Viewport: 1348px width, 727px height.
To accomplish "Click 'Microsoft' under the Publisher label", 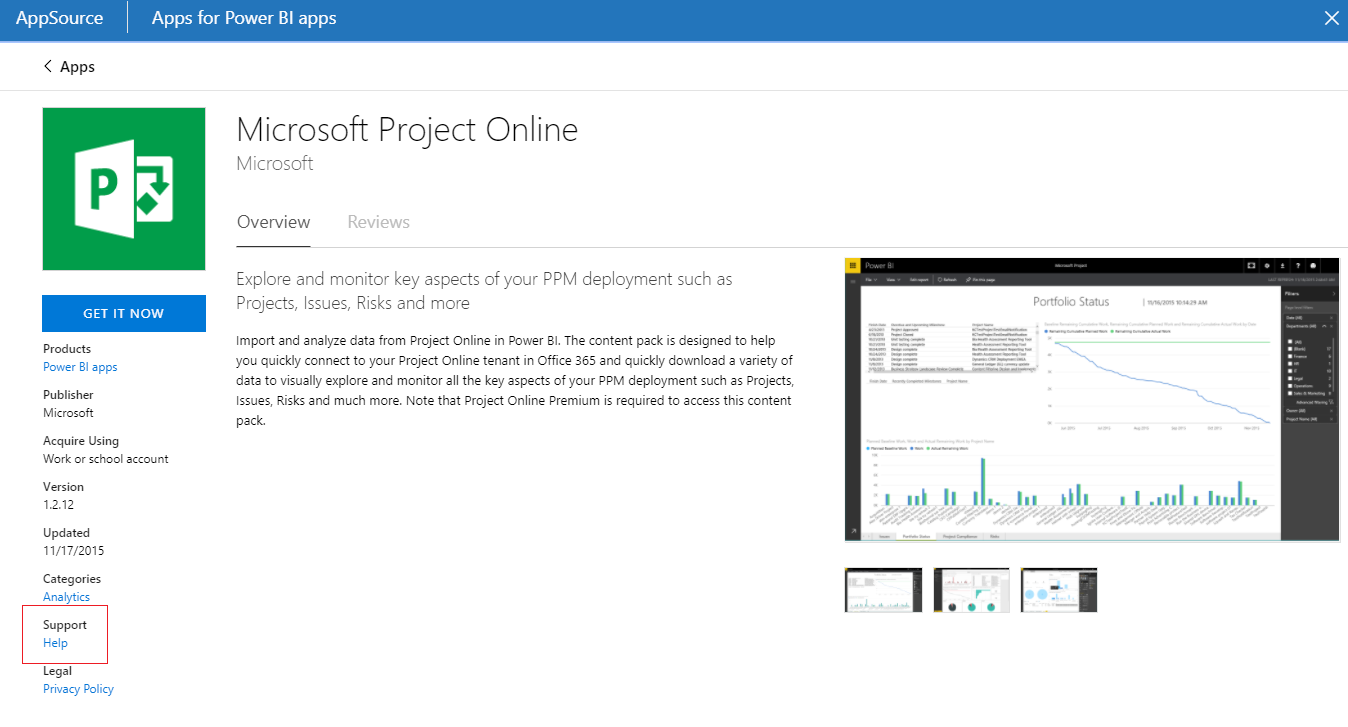I will tap(68, 413).
